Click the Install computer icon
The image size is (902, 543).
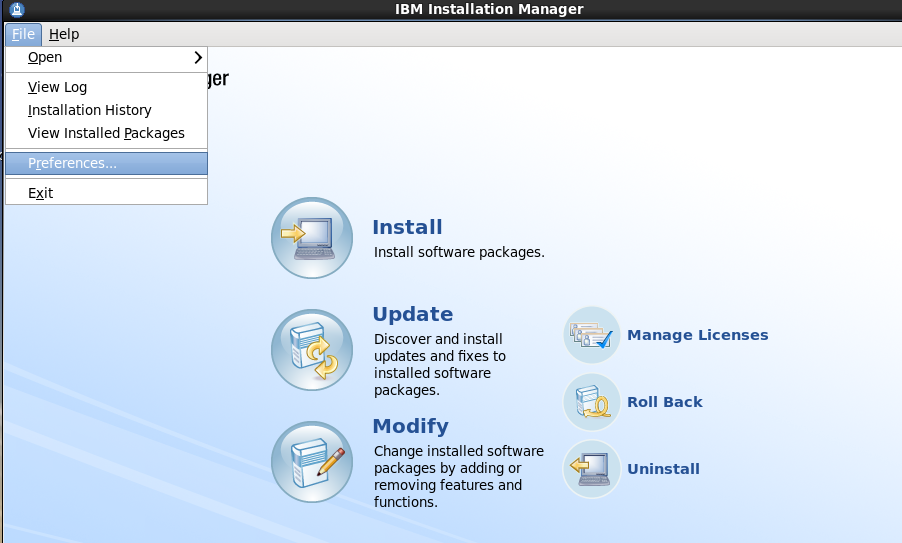pos(312,238)
